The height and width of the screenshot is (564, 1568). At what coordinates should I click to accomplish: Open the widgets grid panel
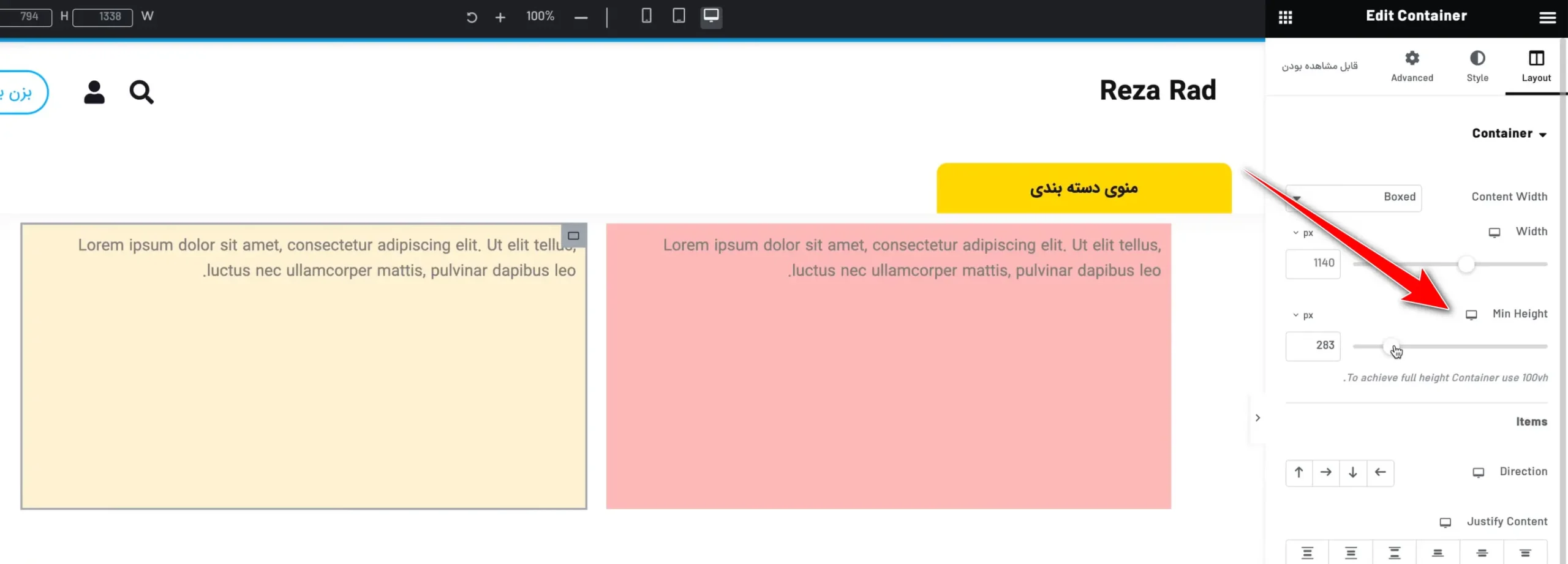click(1285, 17)
